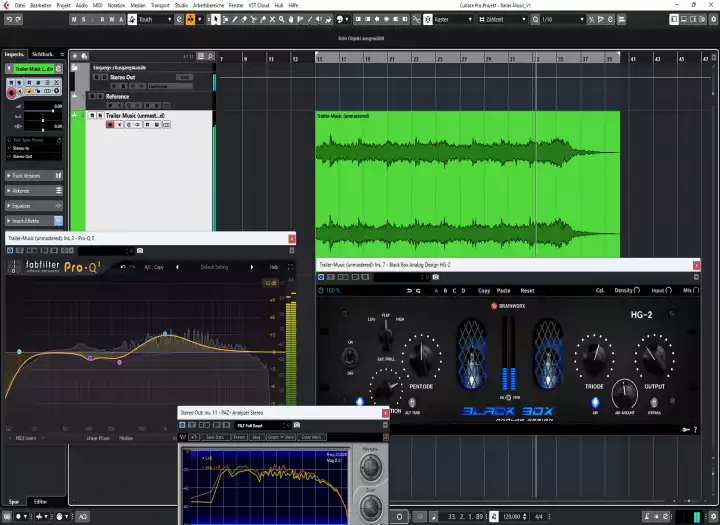Click the Triode knob on HG-2
Image resolution: width=720 pixels, height=525 pixels.
tap(594, 357)
